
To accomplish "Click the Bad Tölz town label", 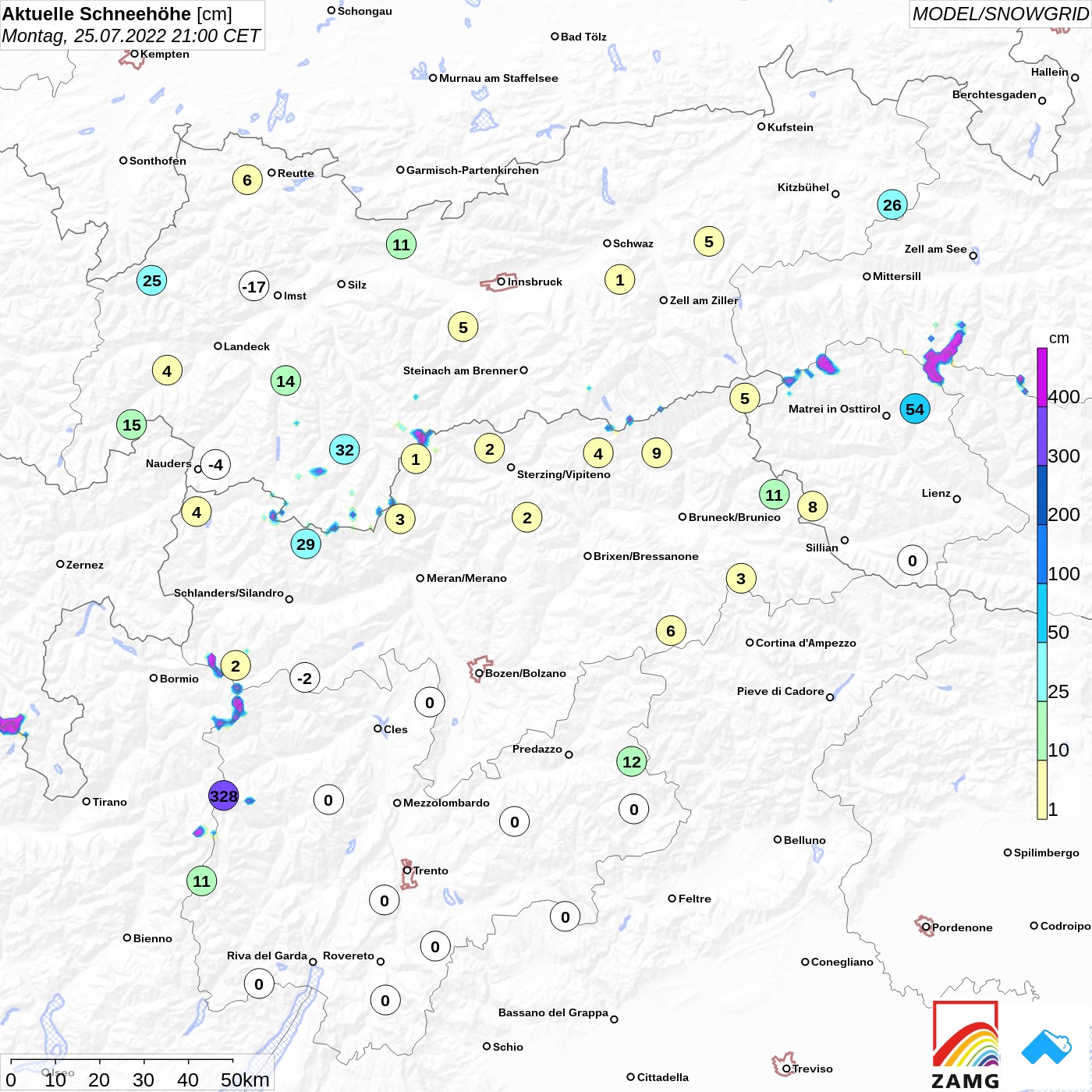I will 583,37.
